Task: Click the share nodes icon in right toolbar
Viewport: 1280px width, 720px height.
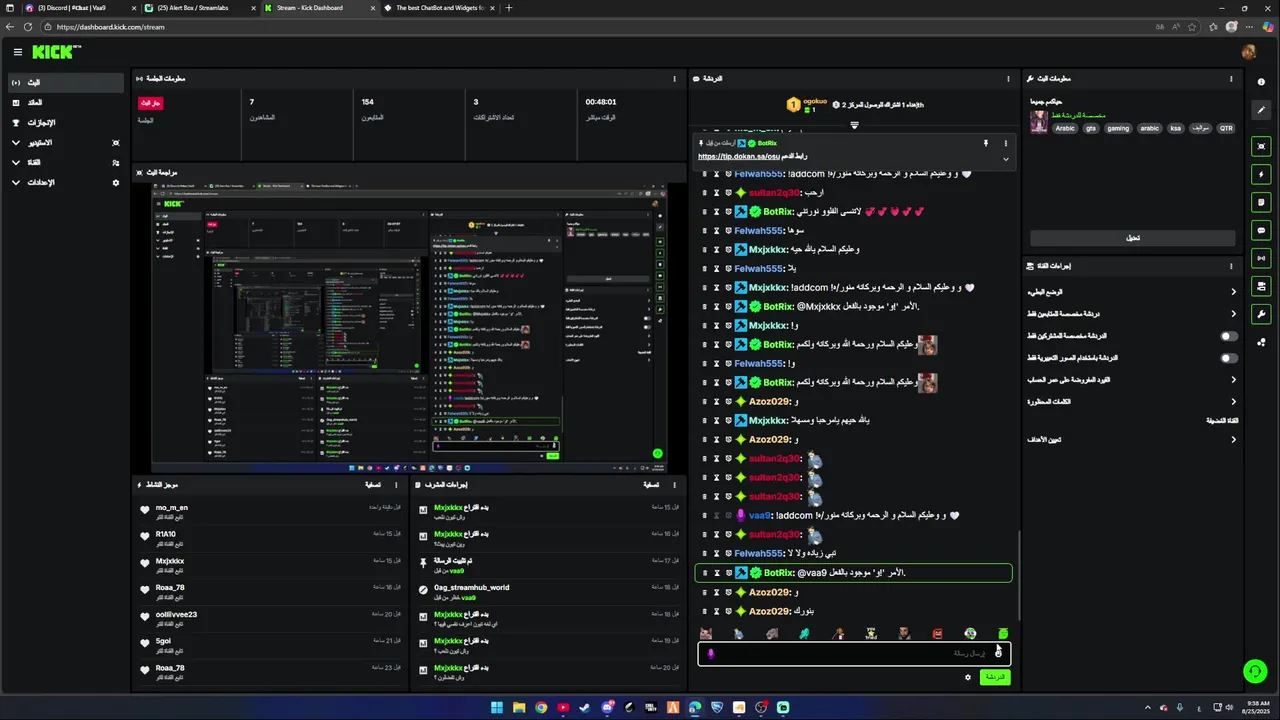Action: tap(1261, 342)
